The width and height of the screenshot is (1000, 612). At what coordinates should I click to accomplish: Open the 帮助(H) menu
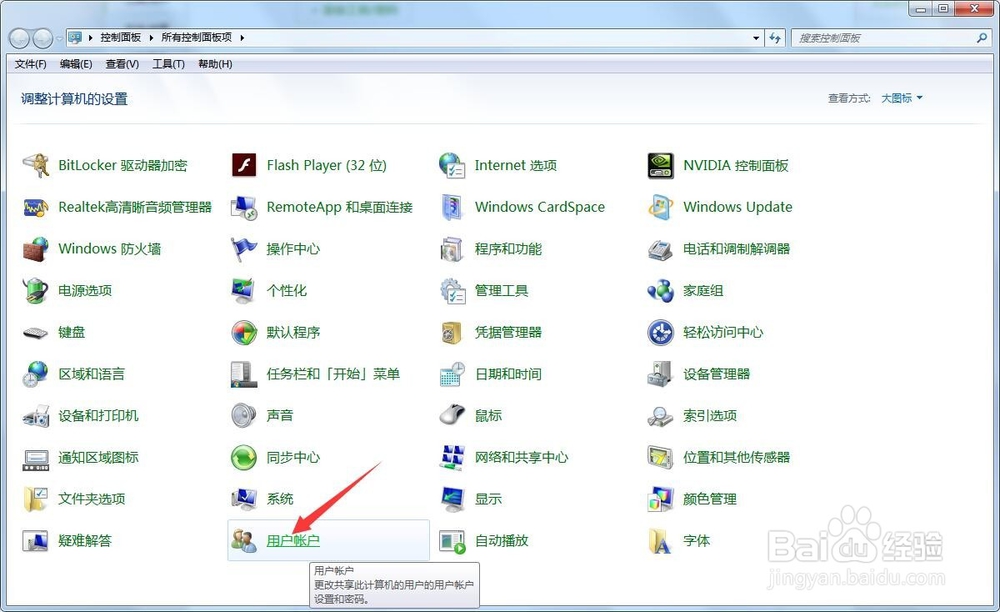pyautogui.click(x=215, y=64)
